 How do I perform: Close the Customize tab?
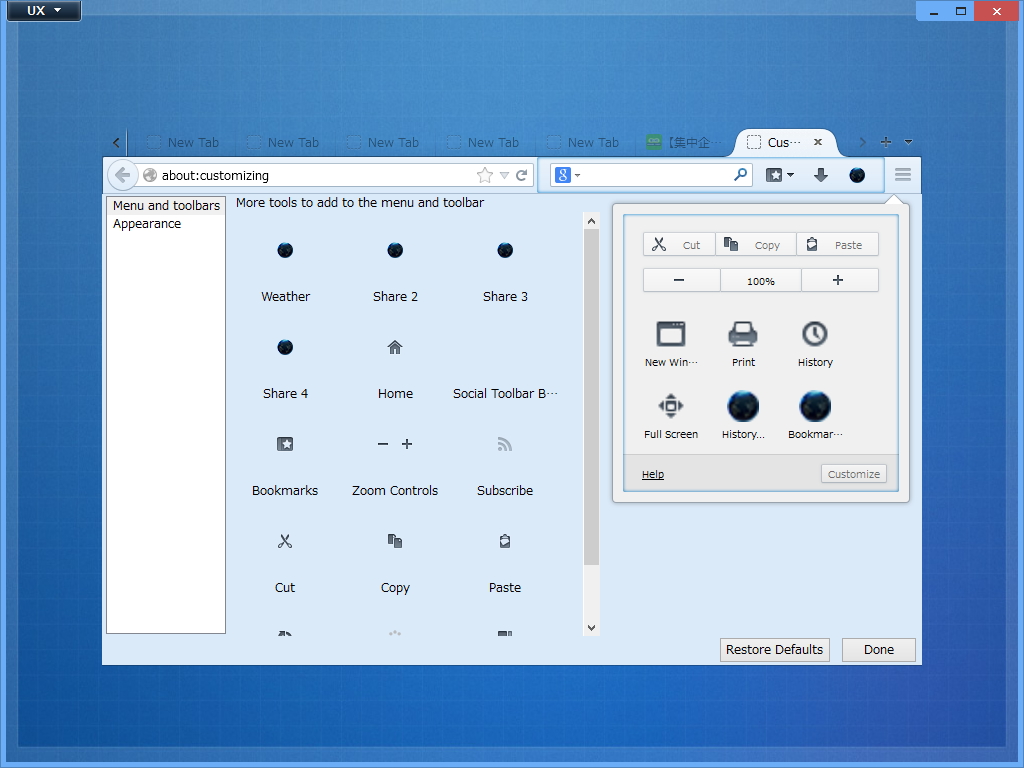coord(818,142)
